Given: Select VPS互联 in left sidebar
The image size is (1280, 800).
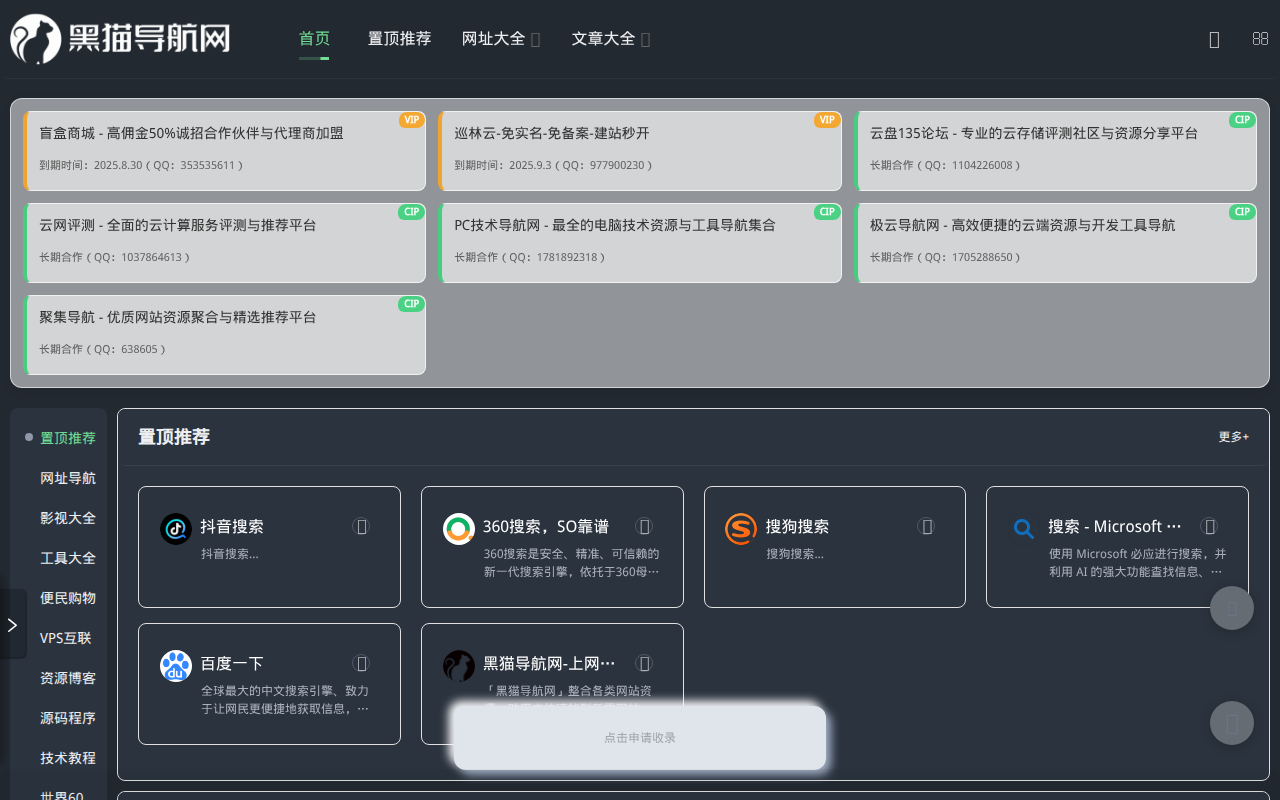Looking at the screenshot, I should pyautogui.click(x=65, y=638).
